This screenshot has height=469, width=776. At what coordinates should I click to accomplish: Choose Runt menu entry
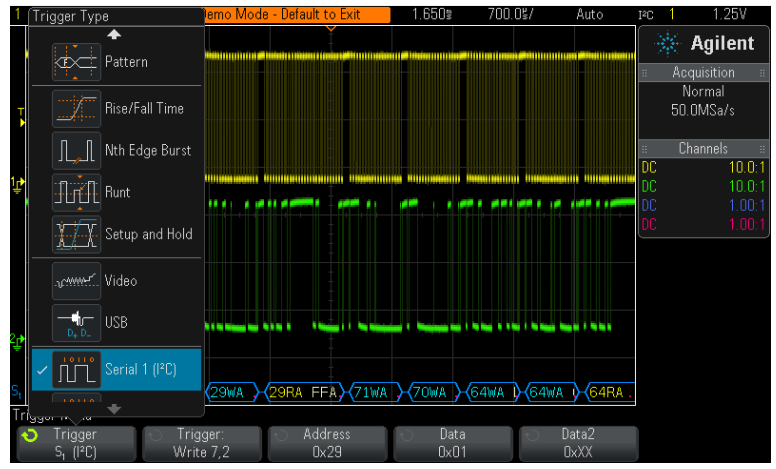pos(116,192)
